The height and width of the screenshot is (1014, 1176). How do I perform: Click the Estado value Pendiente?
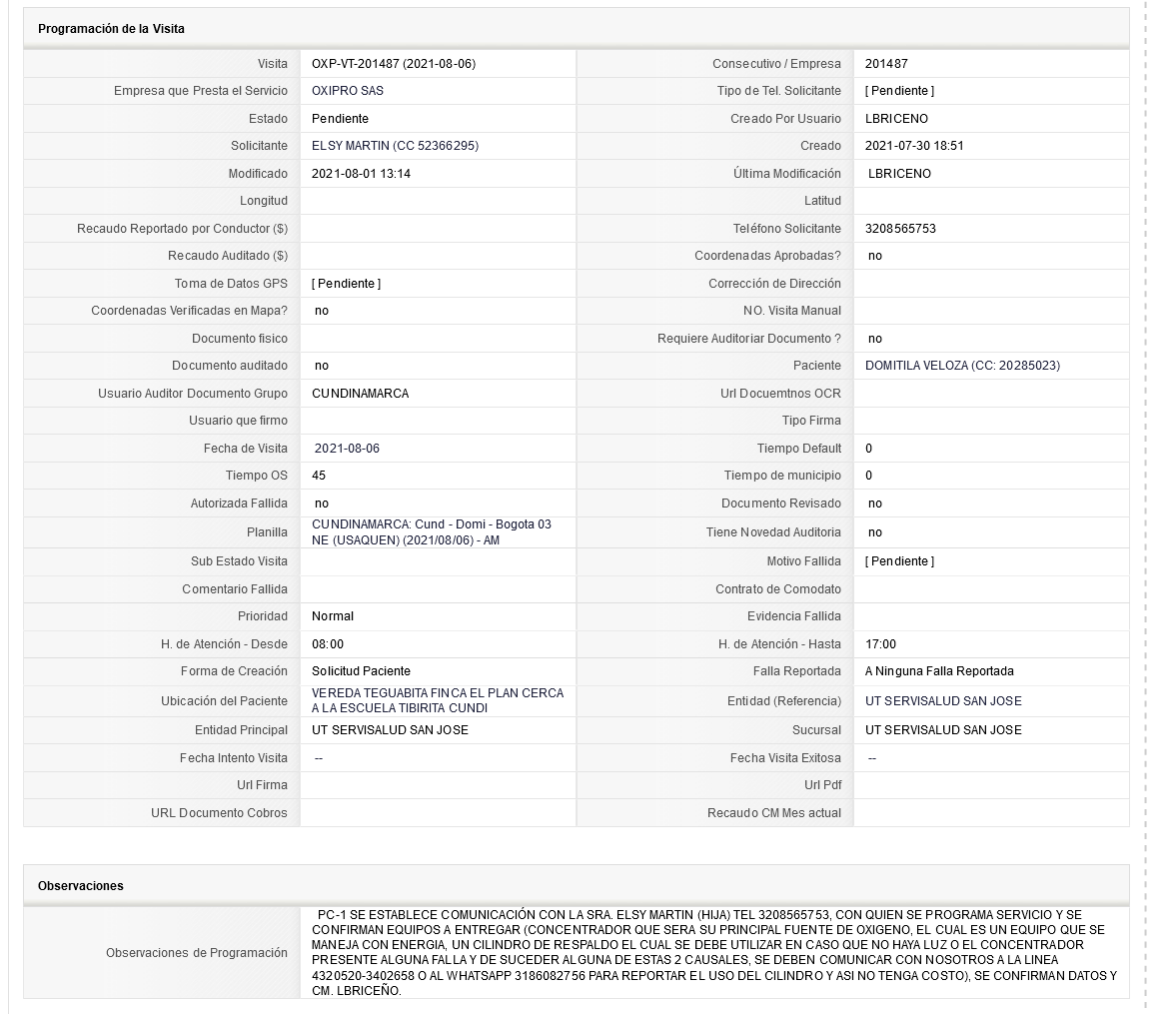pos(340,119)
